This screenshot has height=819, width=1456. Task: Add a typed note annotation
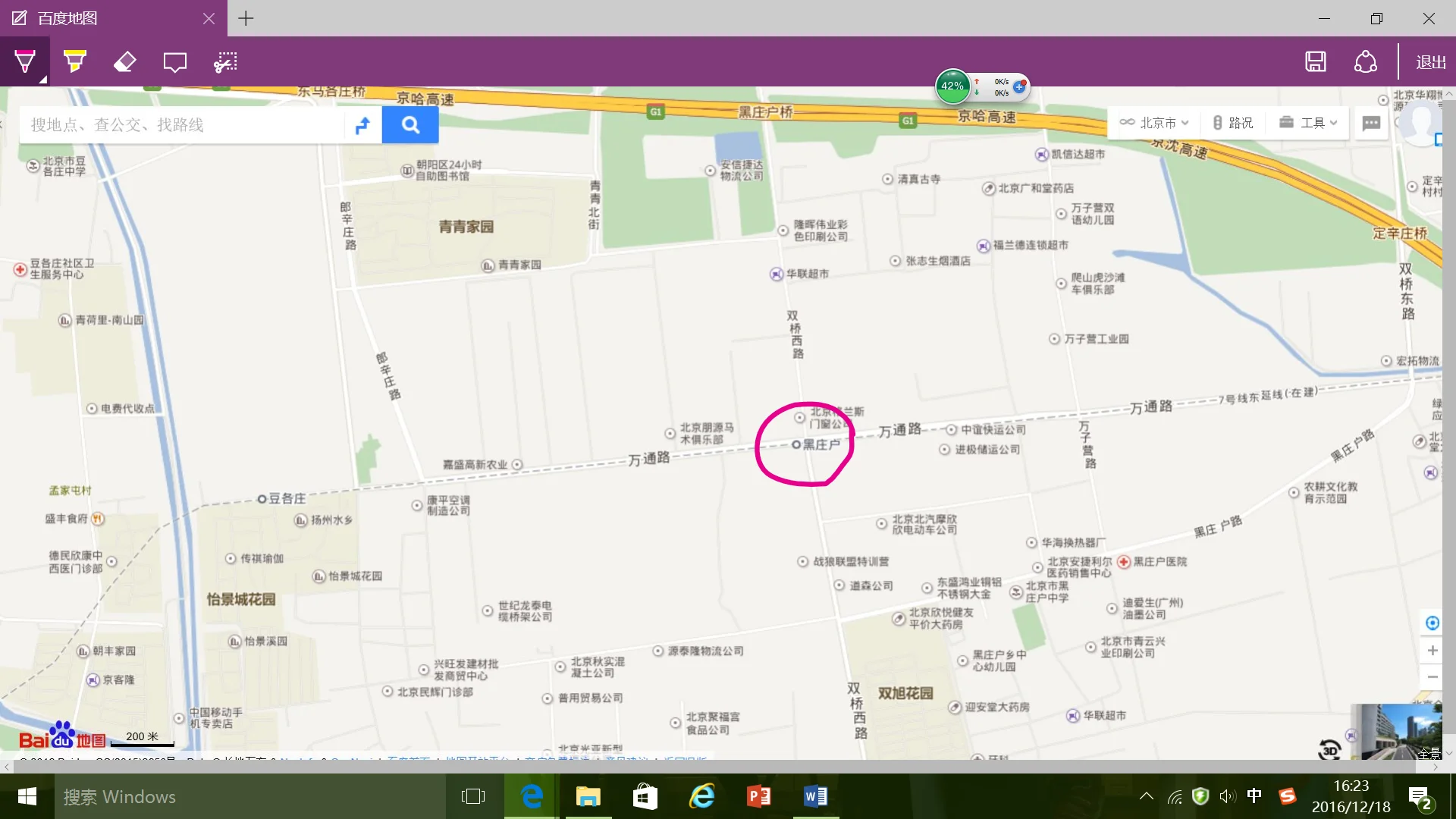tap(174, 61)
